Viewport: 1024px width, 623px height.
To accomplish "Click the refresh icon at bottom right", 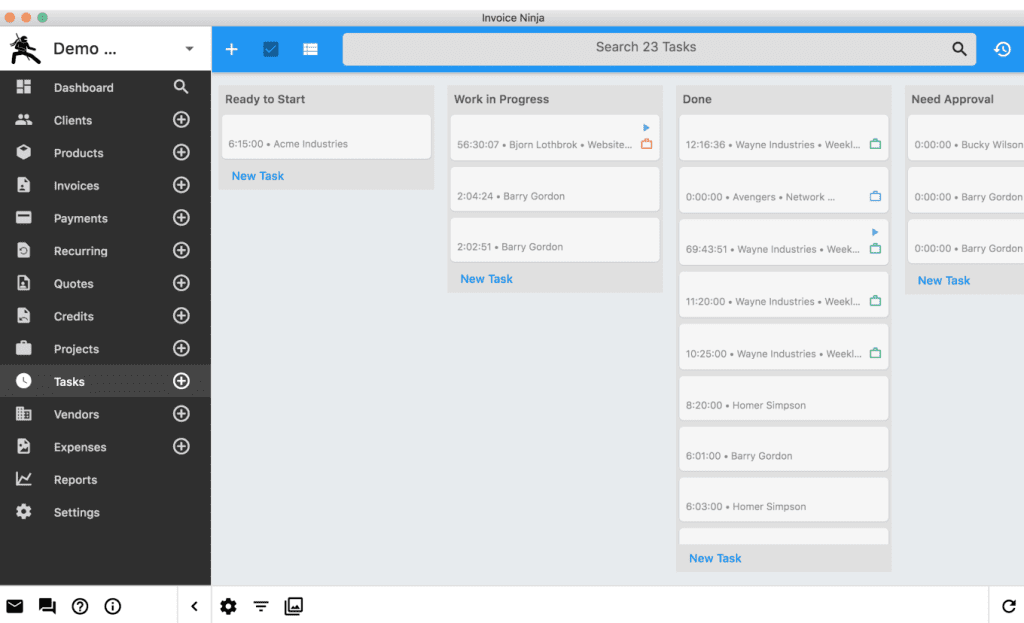I will pos(1008,606).
